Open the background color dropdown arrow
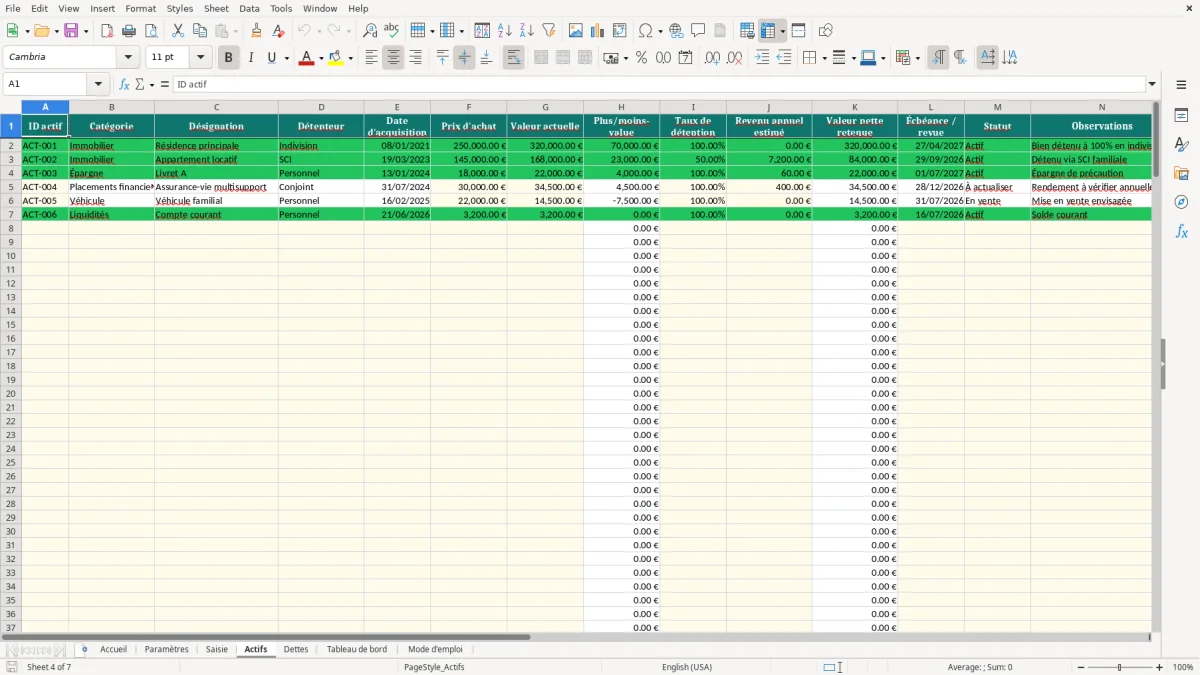The image size is (1200, 675). 350,58
